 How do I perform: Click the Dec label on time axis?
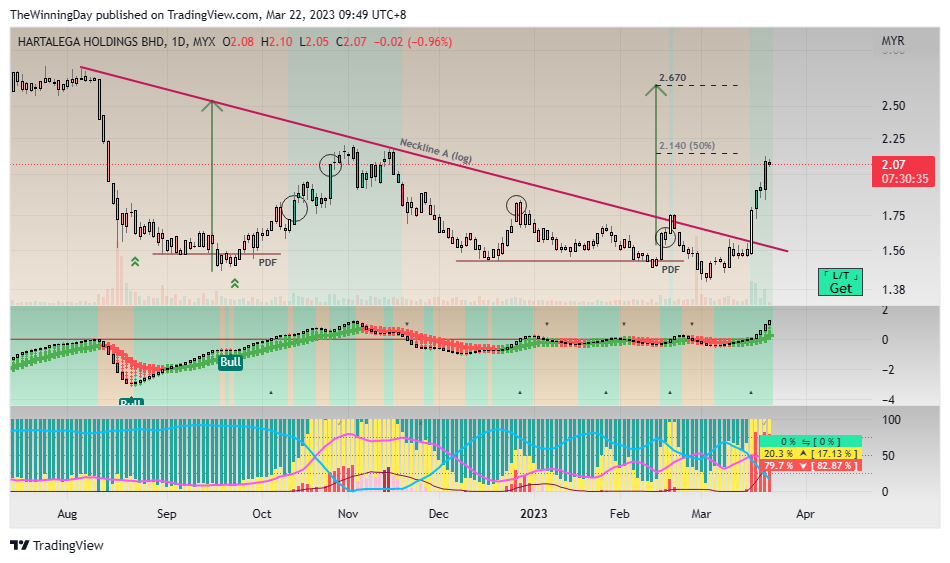point(438,514)
